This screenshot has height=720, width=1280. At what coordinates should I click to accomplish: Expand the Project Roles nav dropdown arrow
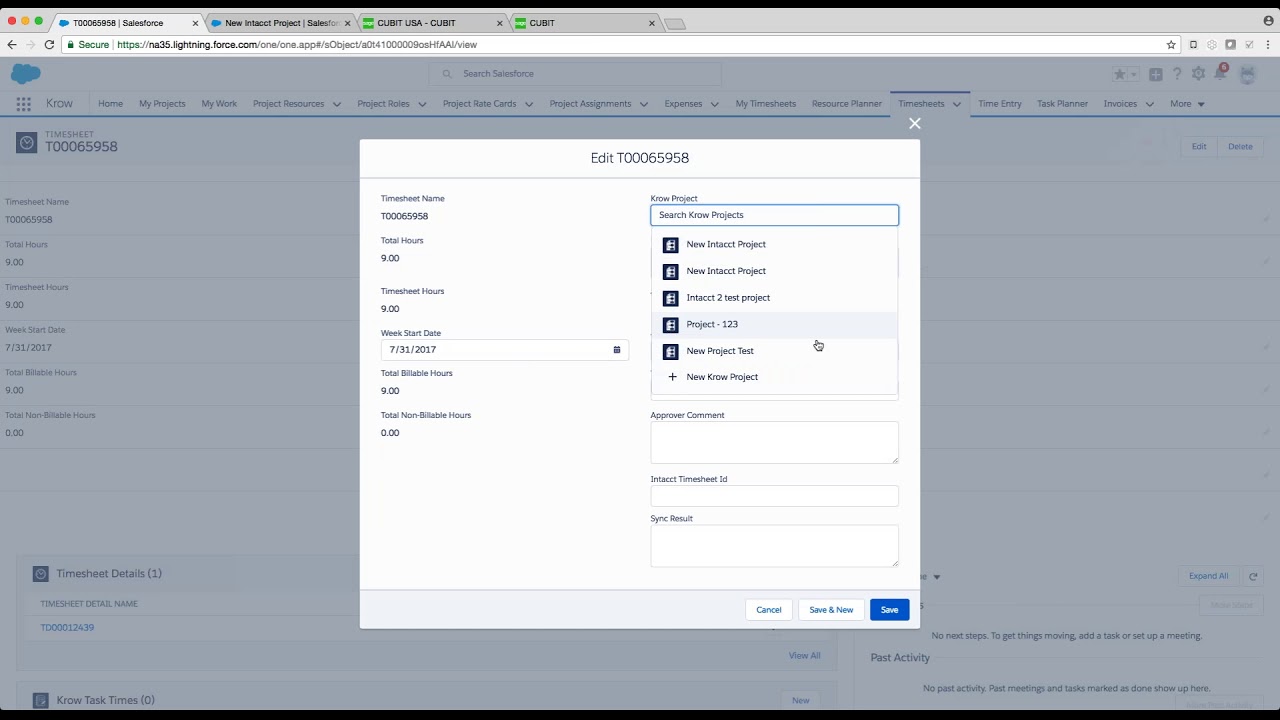coord(422,104)
